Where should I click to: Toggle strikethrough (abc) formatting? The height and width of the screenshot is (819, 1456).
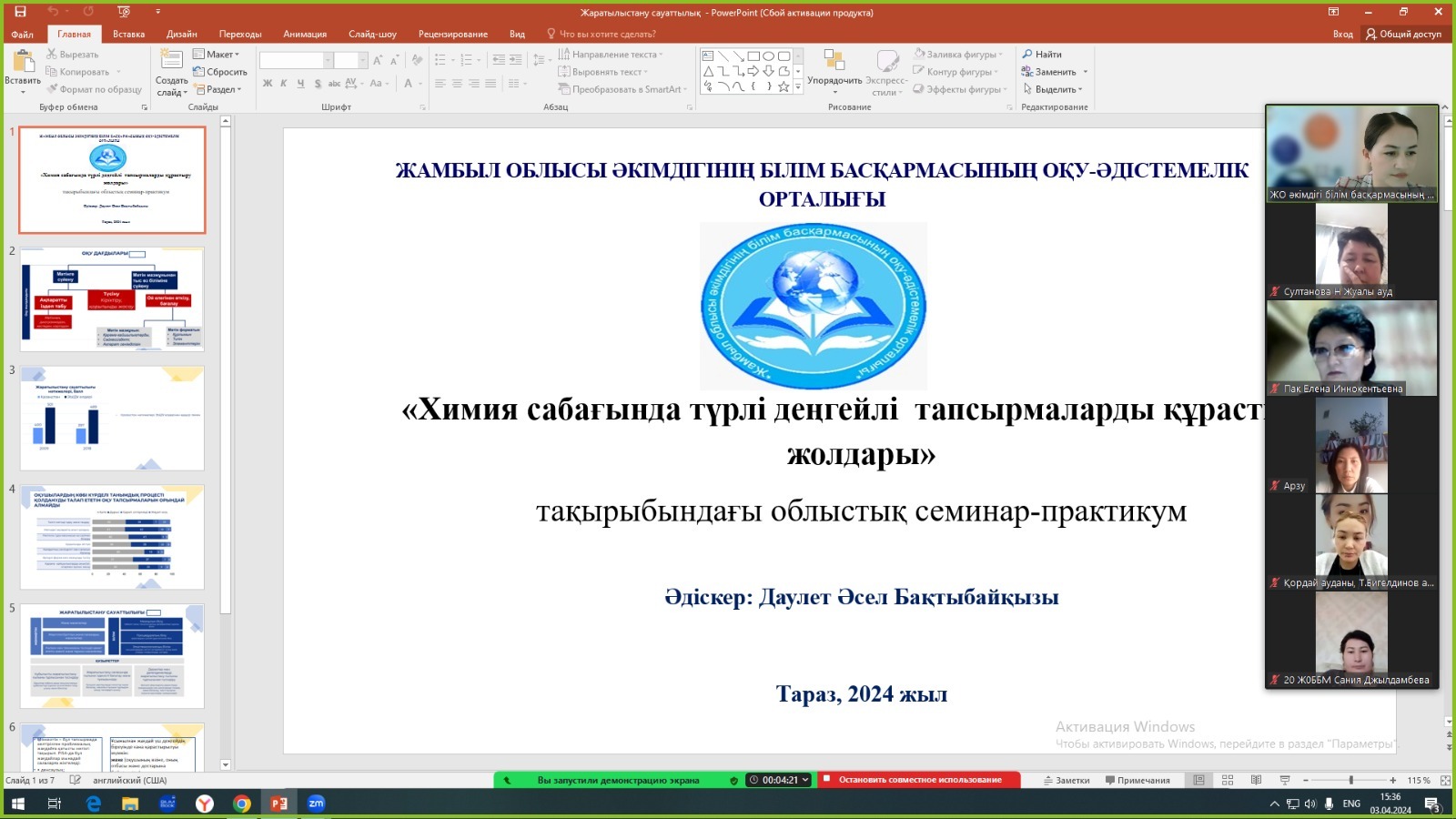pyautogui.click(x=334, y=84)
